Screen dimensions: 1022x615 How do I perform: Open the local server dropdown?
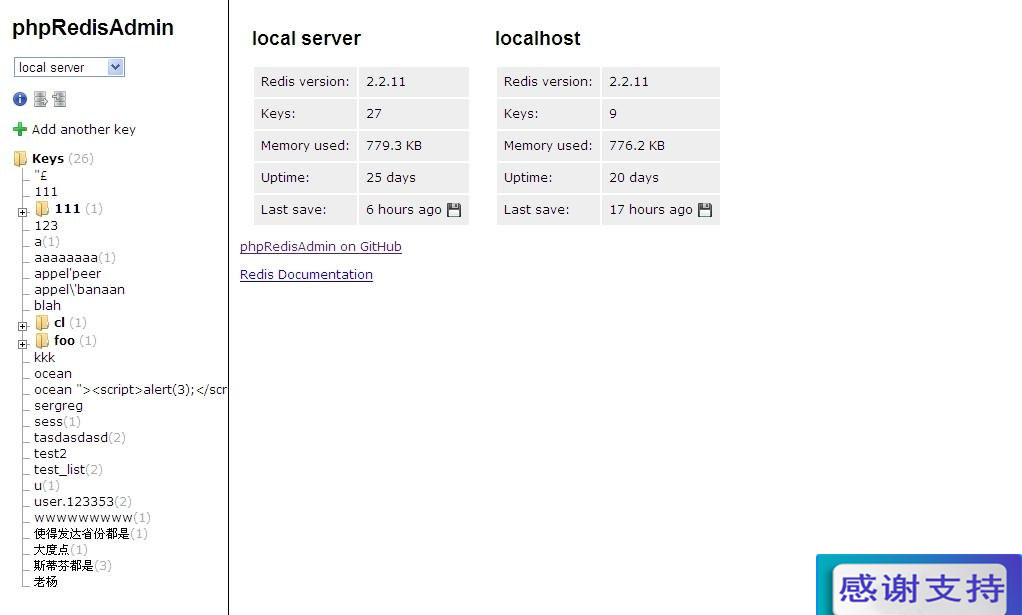point(69,67)
